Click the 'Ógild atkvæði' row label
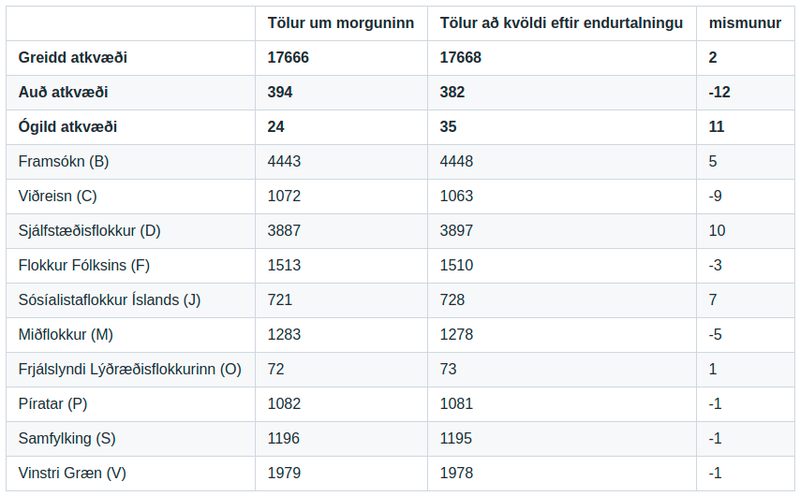This screenshot has height=496, width=800. click(x=68, y=127)
